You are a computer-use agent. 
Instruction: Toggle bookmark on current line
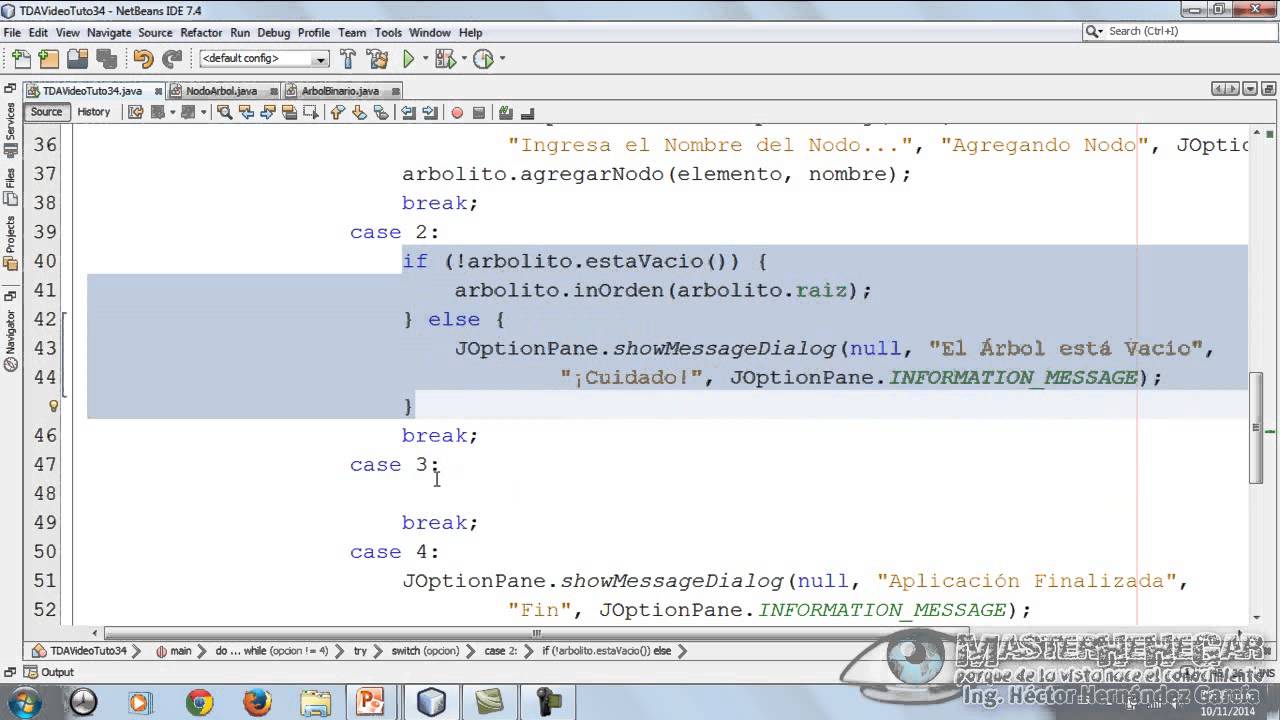[381, 112]
